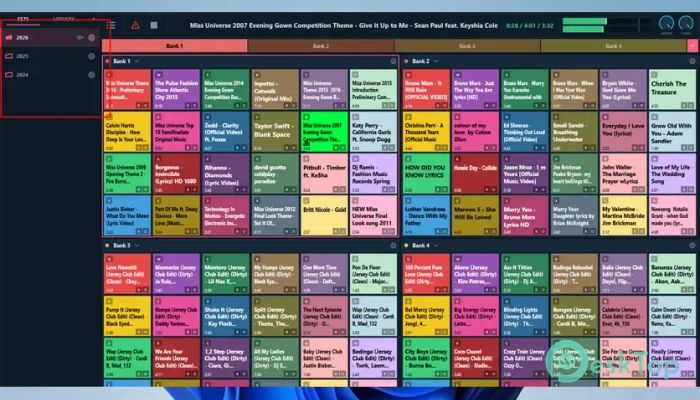Click the key badge on Impetto - Catwalk pad
The image size is (700, 400).
pyautogui.click(x=257, y=75)
